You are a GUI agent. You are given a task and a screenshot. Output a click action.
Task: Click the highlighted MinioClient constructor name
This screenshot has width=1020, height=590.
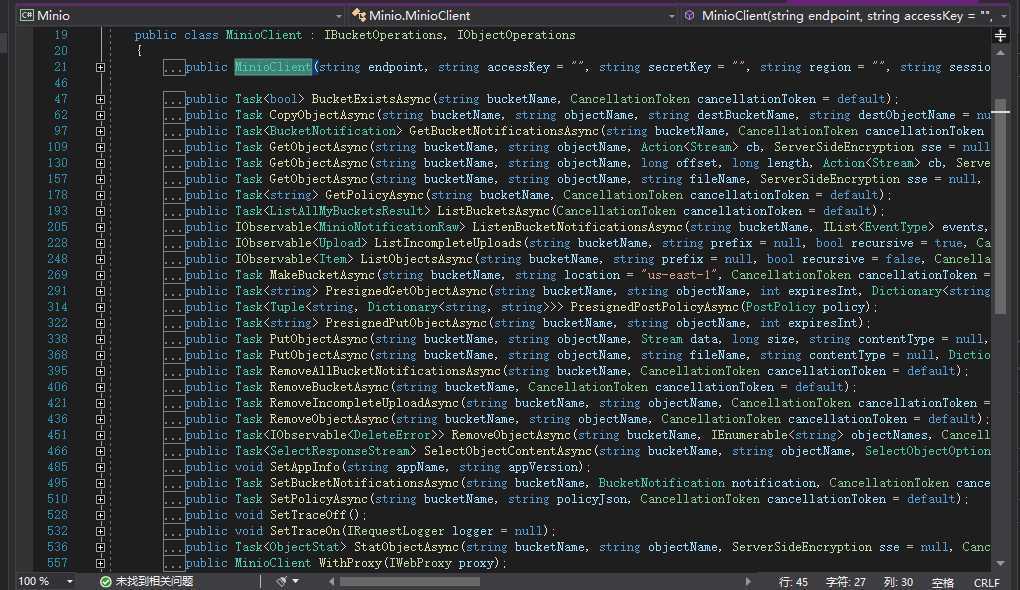coord(273,67)
